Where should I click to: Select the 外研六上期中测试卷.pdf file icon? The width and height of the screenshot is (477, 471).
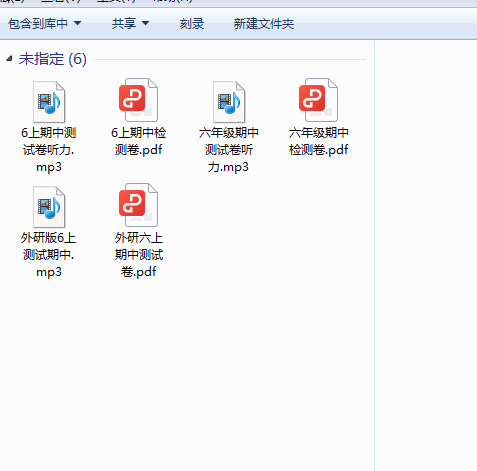(138, 205)
